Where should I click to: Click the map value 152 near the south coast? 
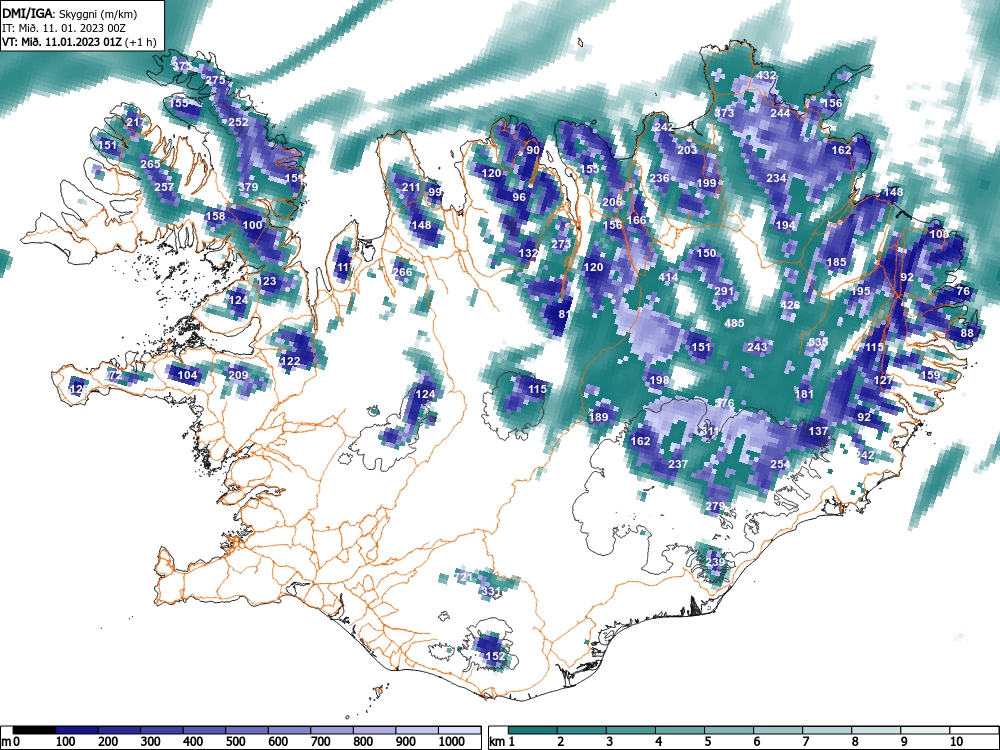point(496,656)
